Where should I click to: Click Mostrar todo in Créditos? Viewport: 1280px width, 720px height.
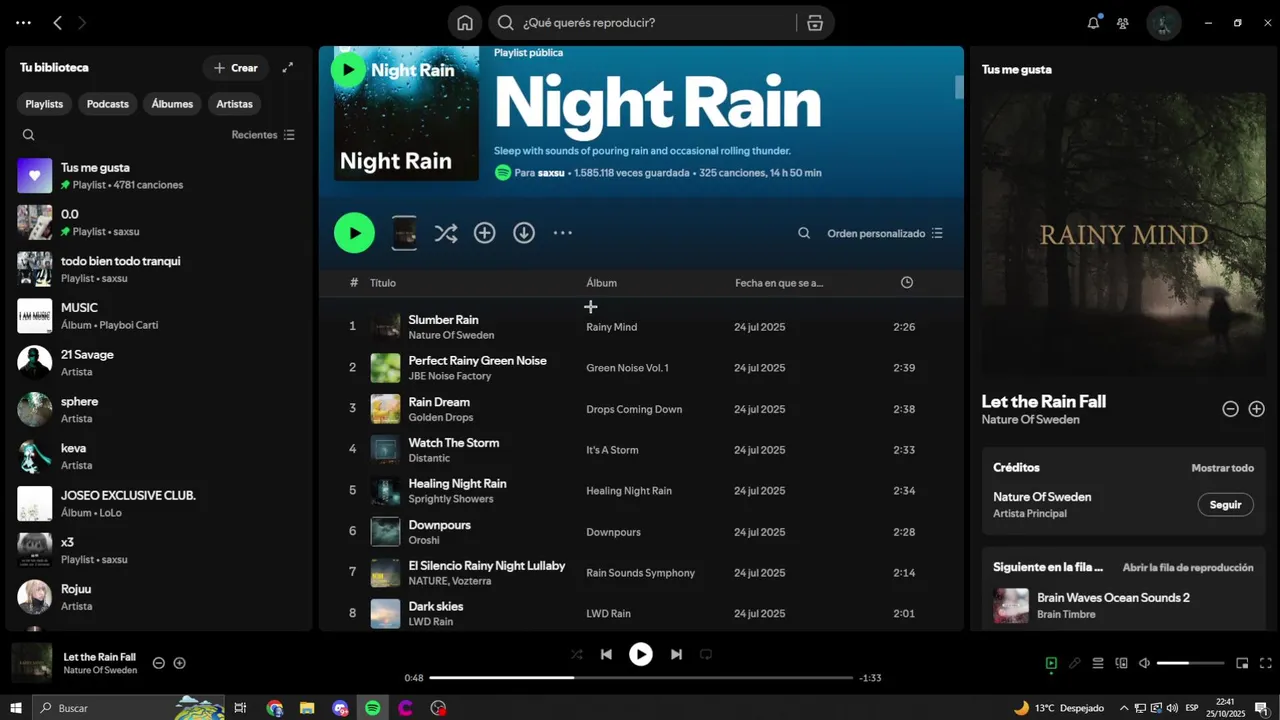click(x=1222, y=468)
